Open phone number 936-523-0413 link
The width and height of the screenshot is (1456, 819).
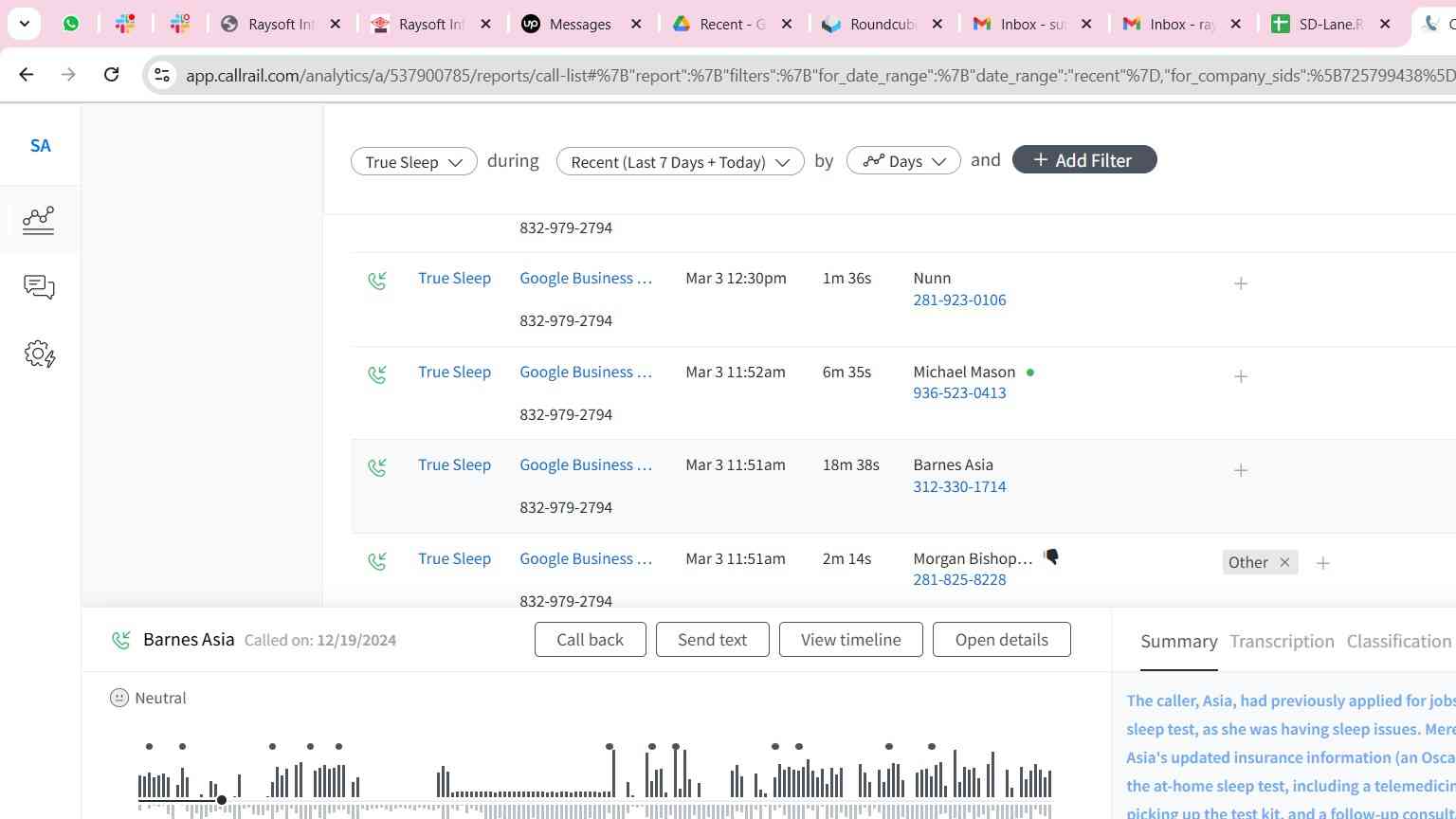pyautogui.click(x=959, y=392)
